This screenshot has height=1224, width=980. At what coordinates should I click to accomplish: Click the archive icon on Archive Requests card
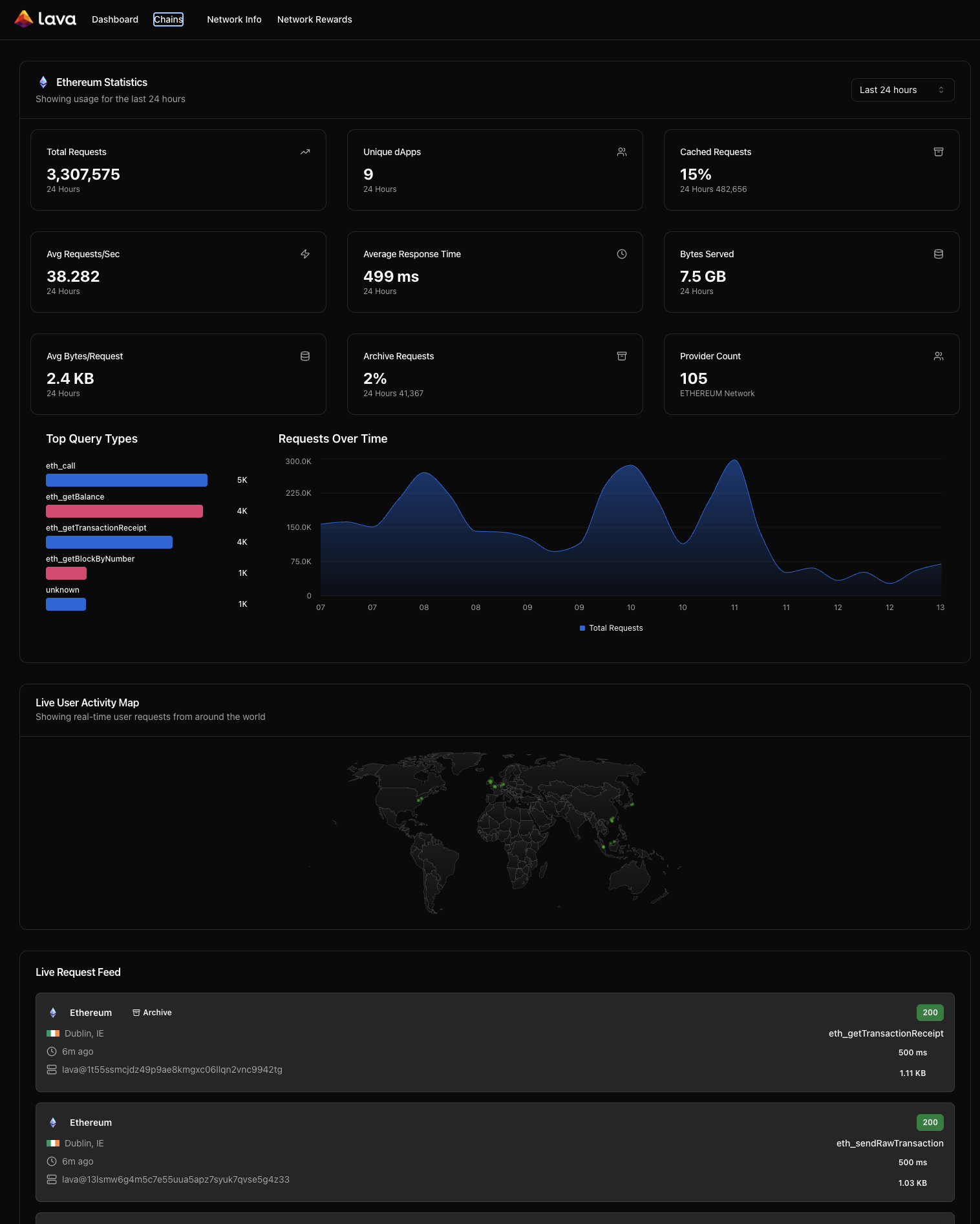coord(622,356)
